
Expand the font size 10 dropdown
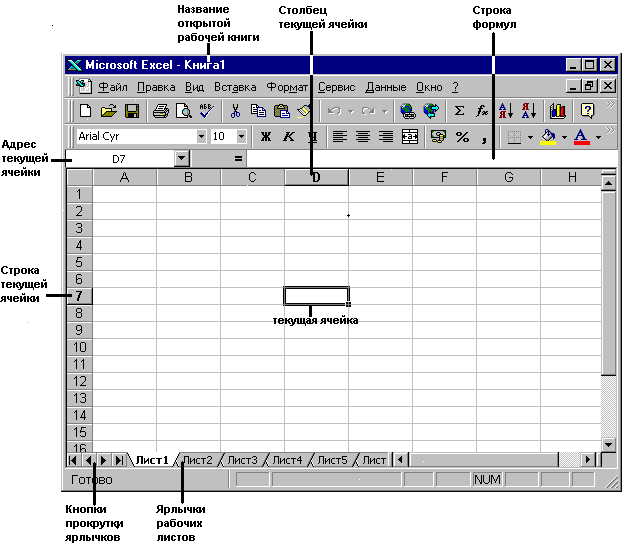[241, 137]
